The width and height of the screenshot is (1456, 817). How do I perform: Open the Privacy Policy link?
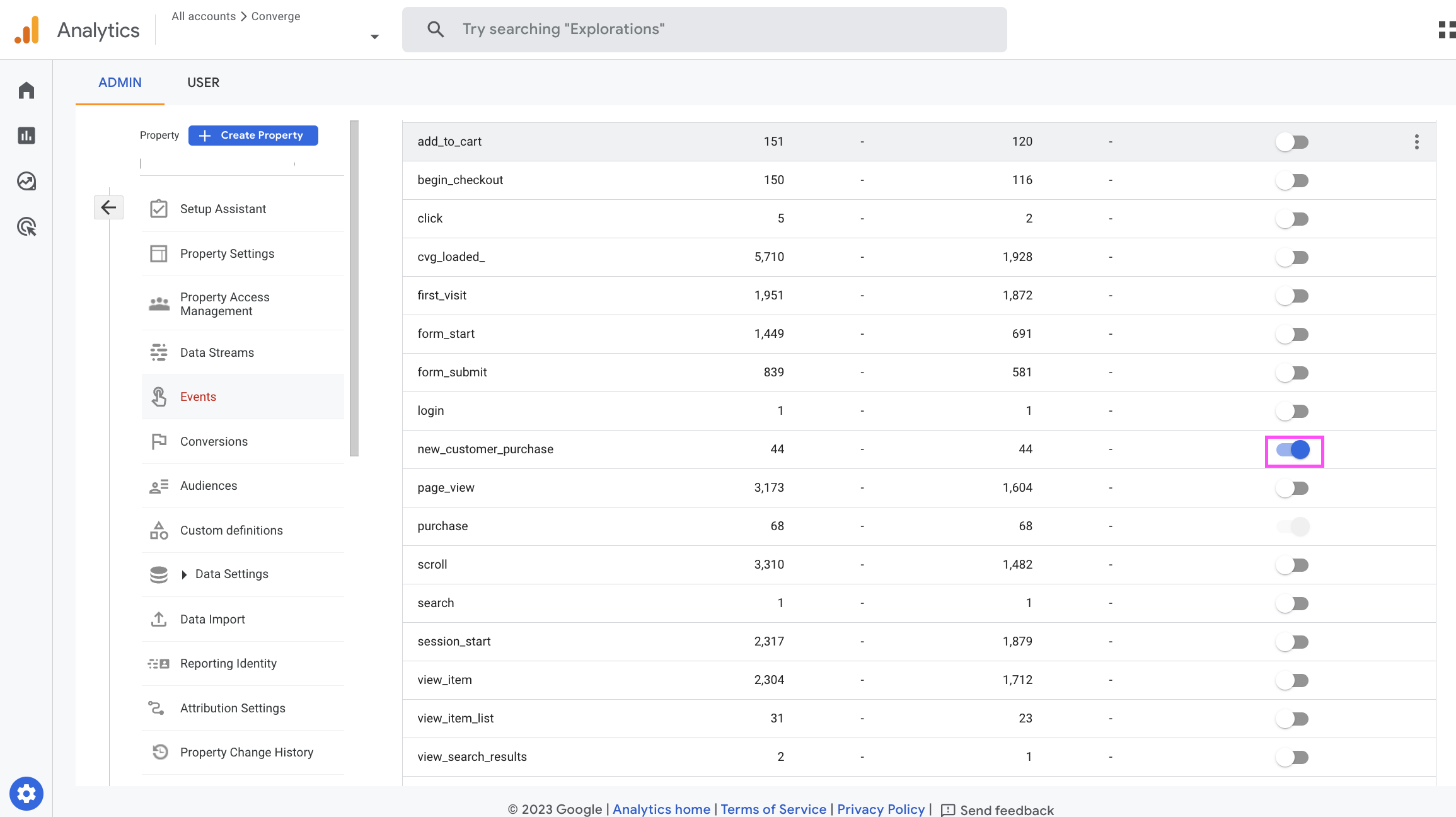pos(881,809)
